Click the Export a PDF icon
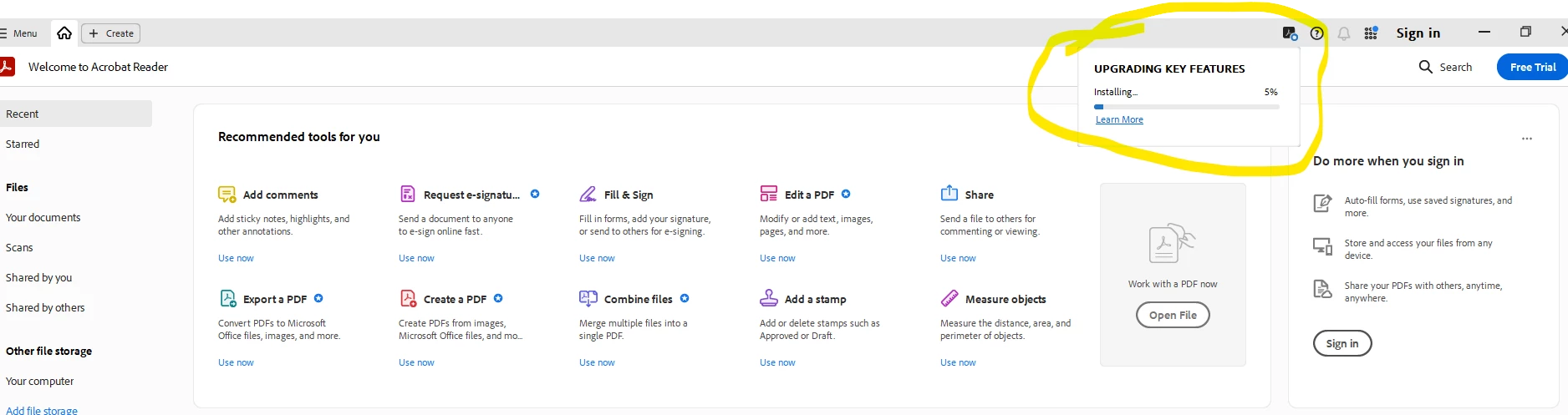The width and height of the screenshot is (1568, 415). pyautogui.click(x=227, y=298)
